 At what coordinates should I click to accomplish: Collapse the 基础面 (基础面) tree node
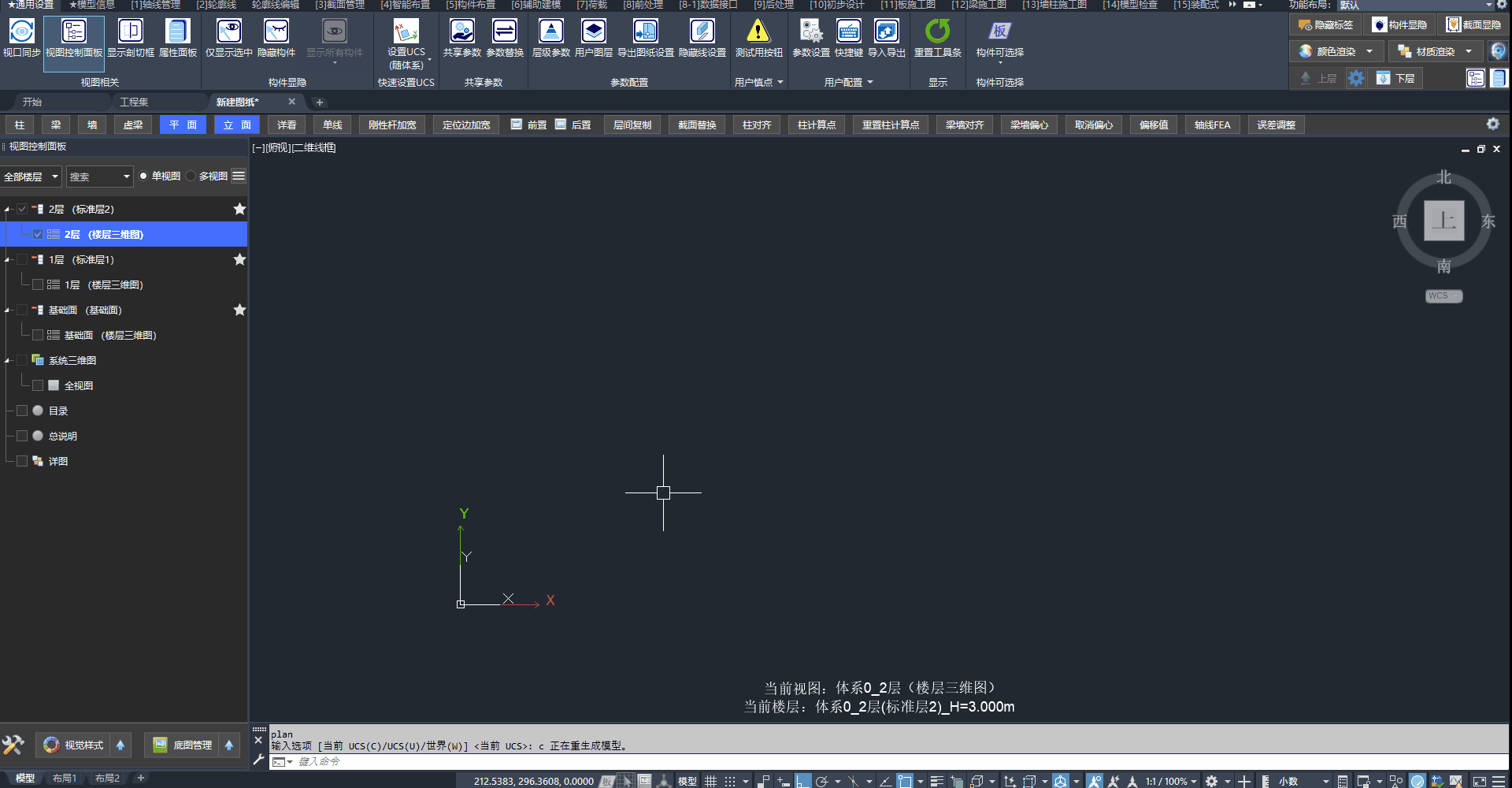click(7, 310)
